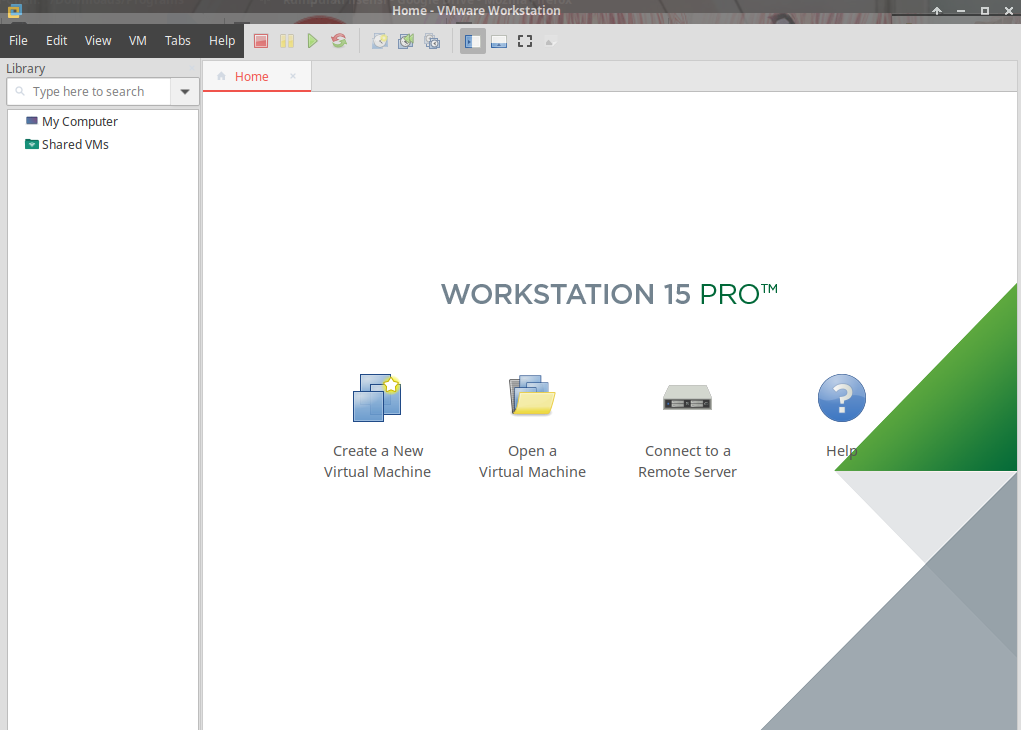The width and height of the screenshot is (1021, 730).
Task: Click the library search input field
Action: click(89, 92)
